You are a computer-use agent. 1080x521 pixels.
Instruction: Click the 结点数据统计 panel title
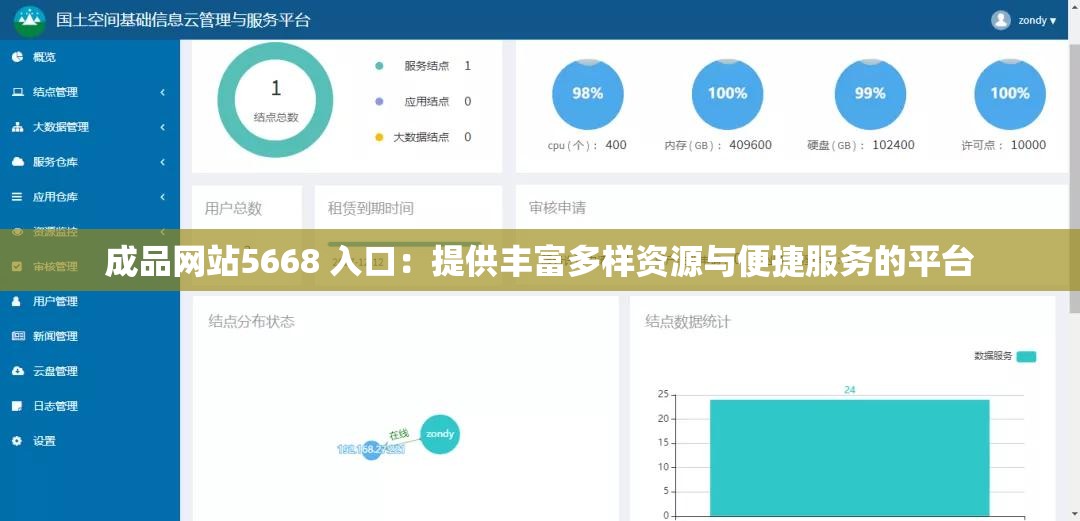tap(687, 321)
